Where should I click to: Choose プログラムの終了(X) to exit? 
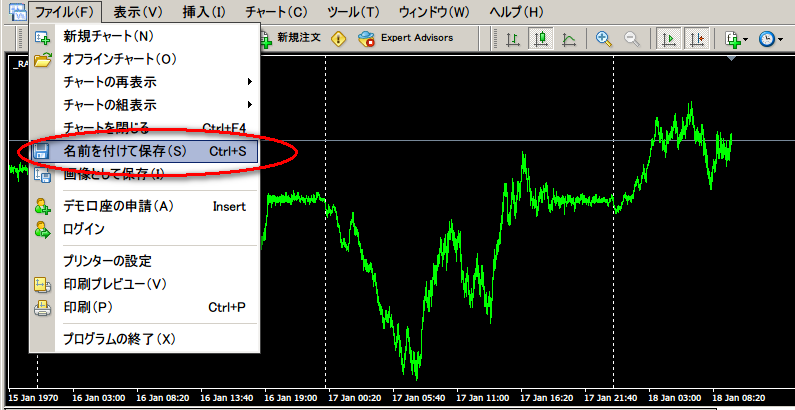point(144,339)
